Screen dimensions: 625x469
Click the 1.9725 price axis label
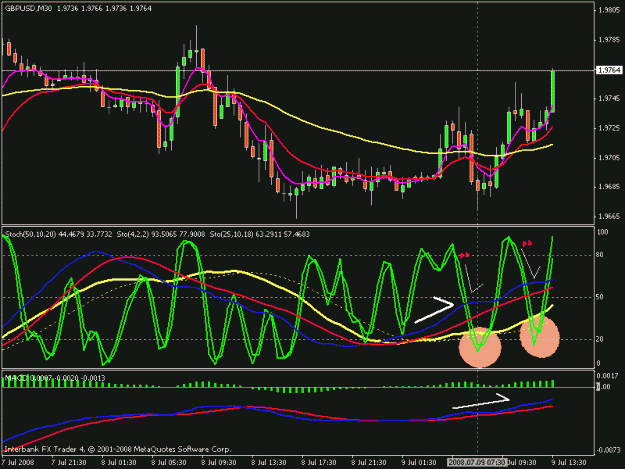pyautogui.click(x=609, y=128)
